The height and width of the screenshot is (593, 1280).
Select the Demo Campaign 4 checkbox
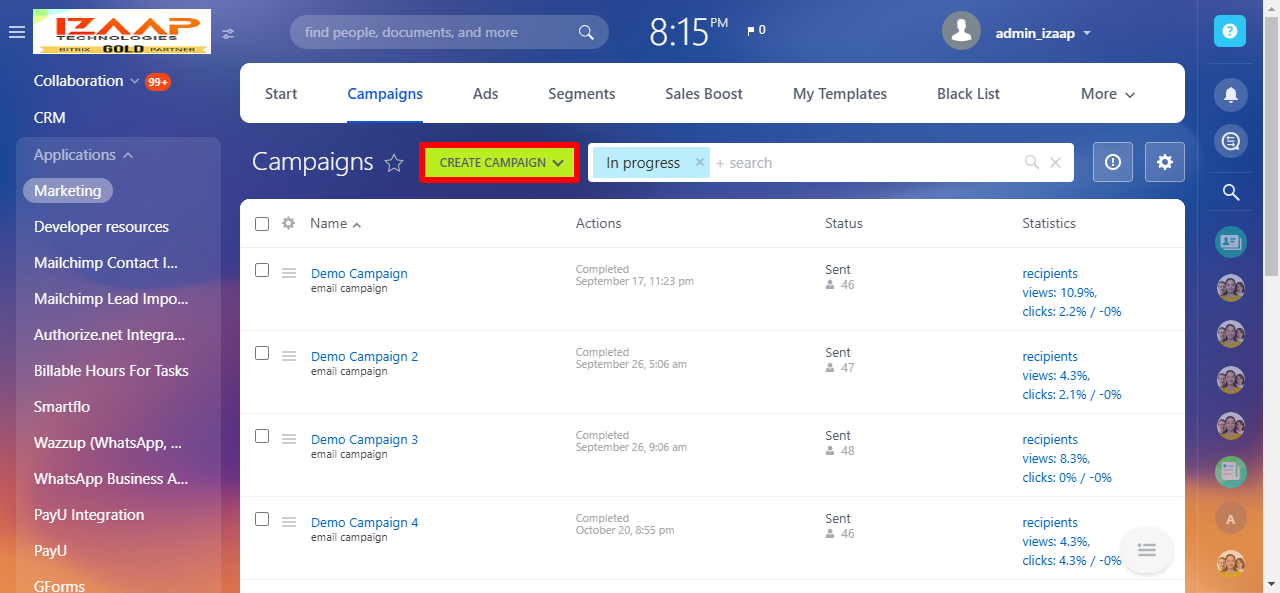tap(262, 519)
